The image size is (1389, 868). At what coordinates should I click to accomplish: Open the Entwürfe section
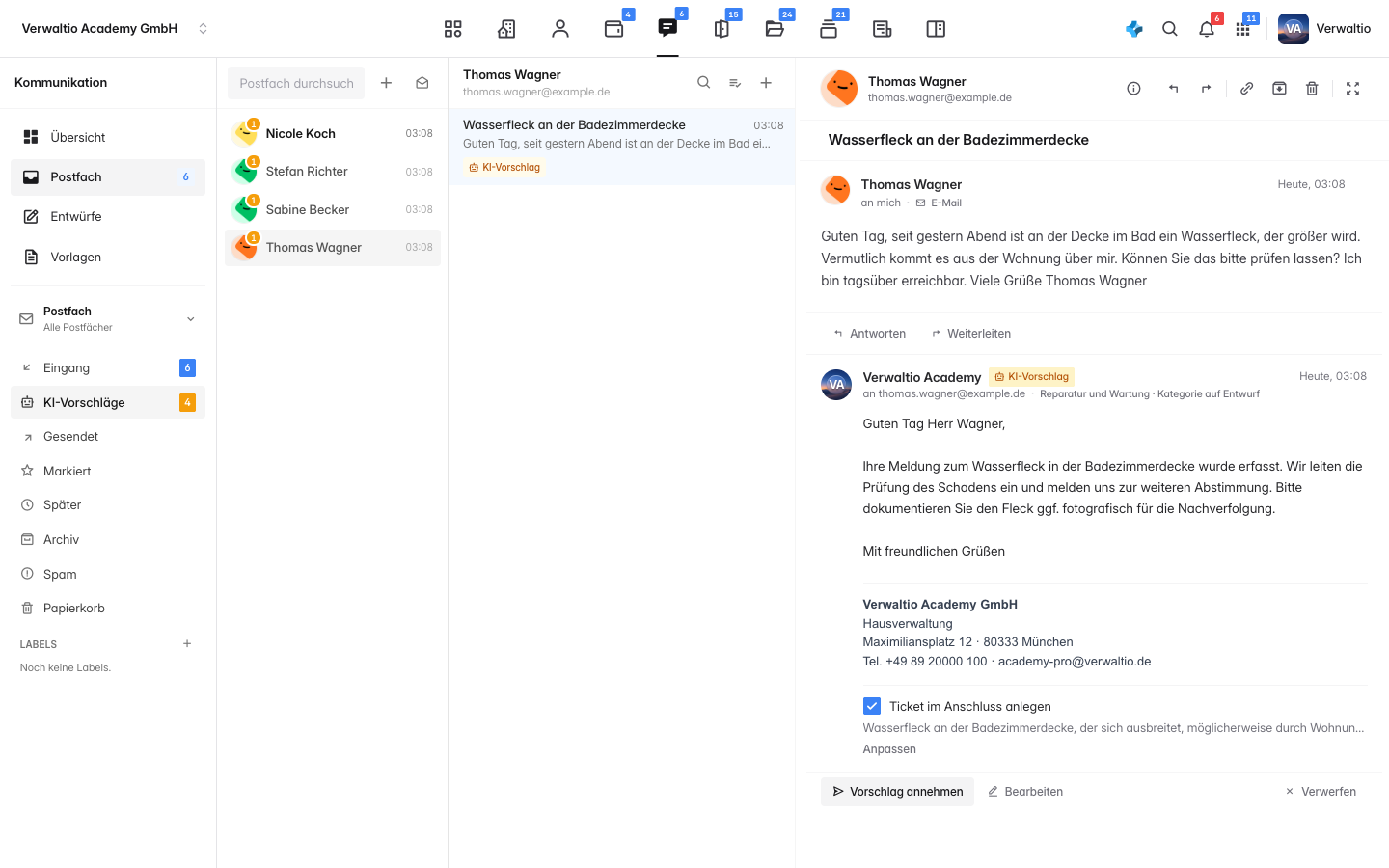point(108,217)
